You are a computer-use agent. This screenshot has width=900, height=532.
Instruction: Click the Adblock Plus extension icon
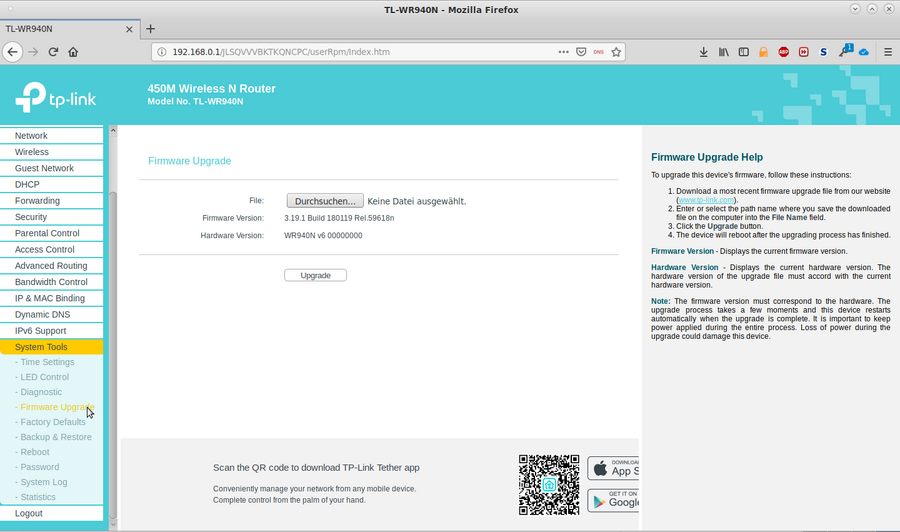coord(783,52)
